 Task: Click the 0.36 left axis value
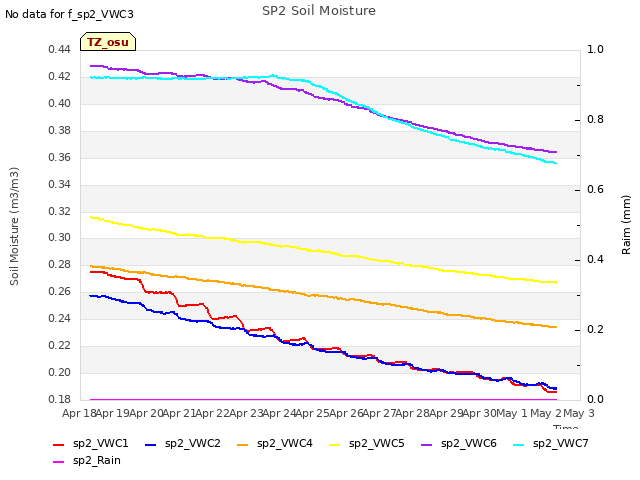pos(59,158)
